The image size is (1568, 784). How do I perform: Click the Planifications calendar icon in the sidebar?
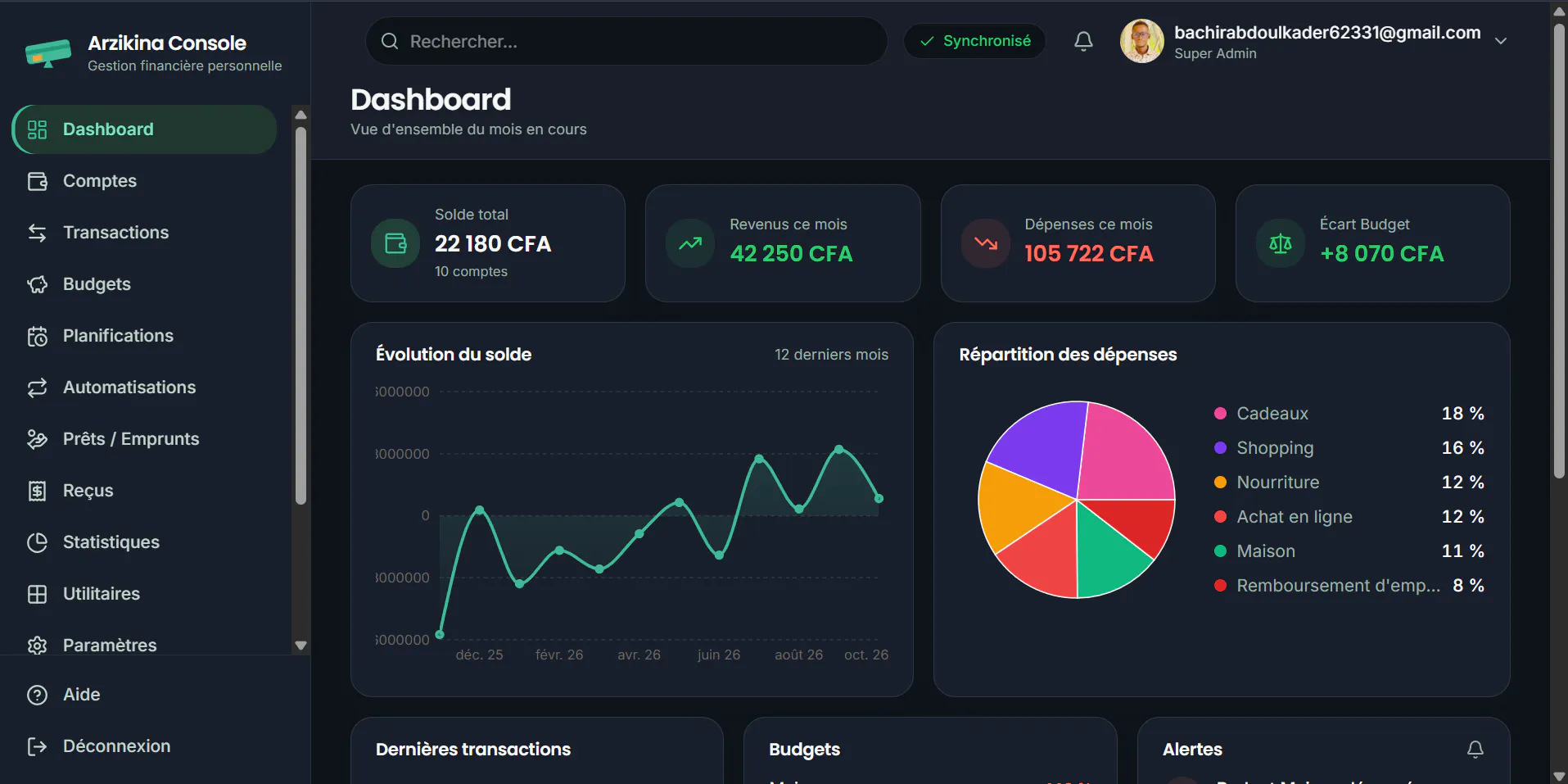click(x=38, y=336)
